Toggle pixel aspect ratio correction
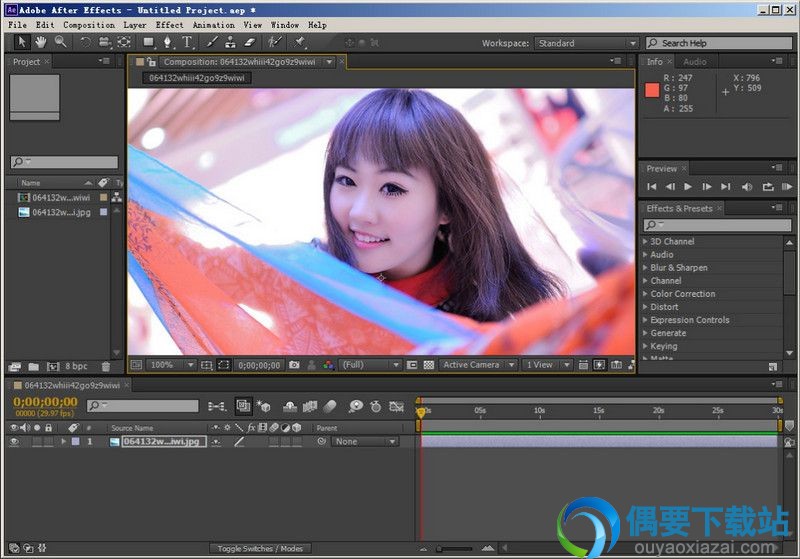This screenshot has height=559, width=800. [x=583, y=365]
